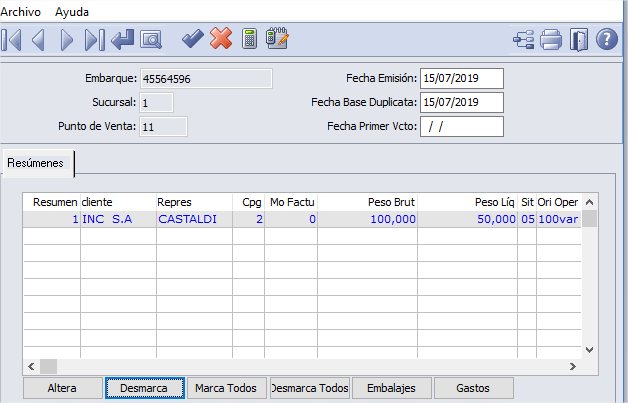Viewport: 628px width, 403px height.
Task: Click the cliente column header
Action: click(x=119, y=202)
